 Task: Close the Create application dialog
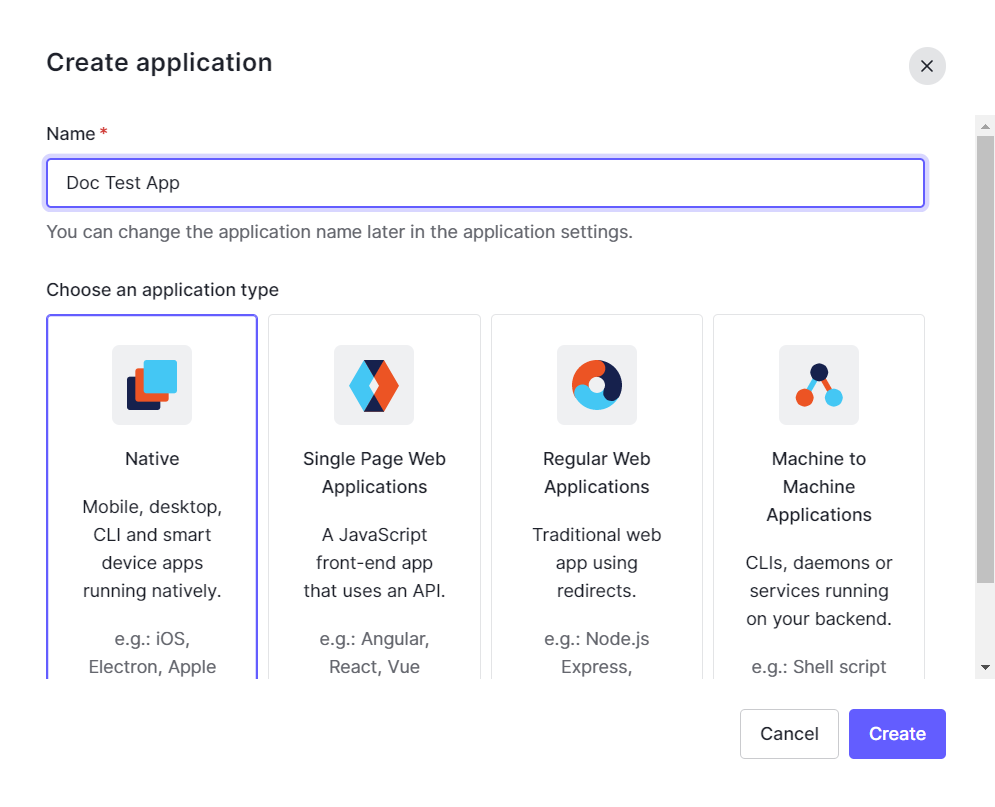pyautogui.click(x=926, y=66)
